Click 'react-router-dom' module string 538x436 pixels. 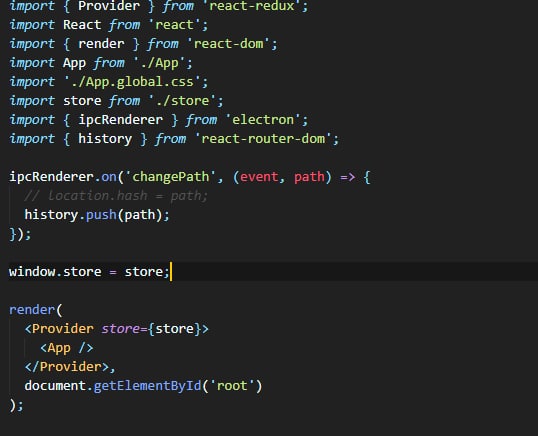pos(263,139)
